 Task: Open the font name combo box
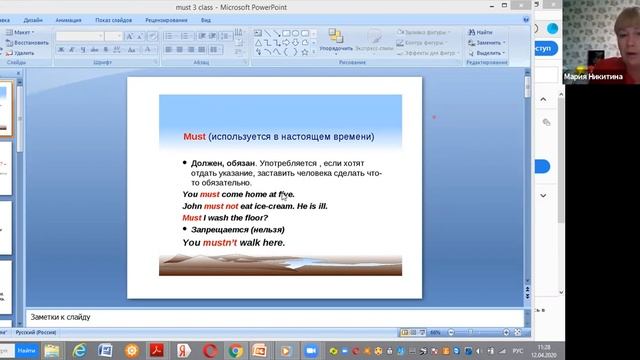80,36
